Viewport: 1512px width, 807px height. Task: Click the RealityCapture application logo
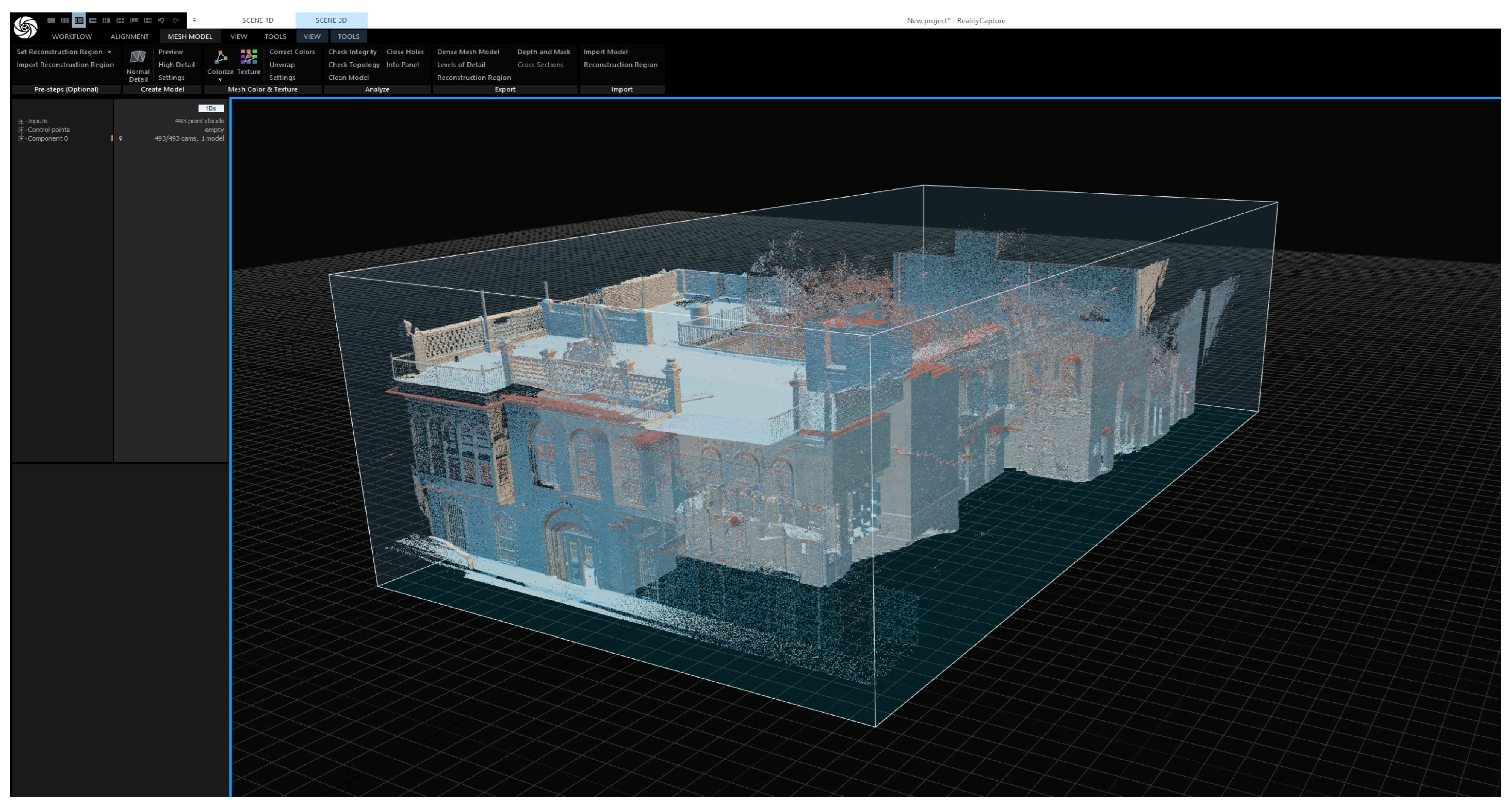click(x=25, y=26)
